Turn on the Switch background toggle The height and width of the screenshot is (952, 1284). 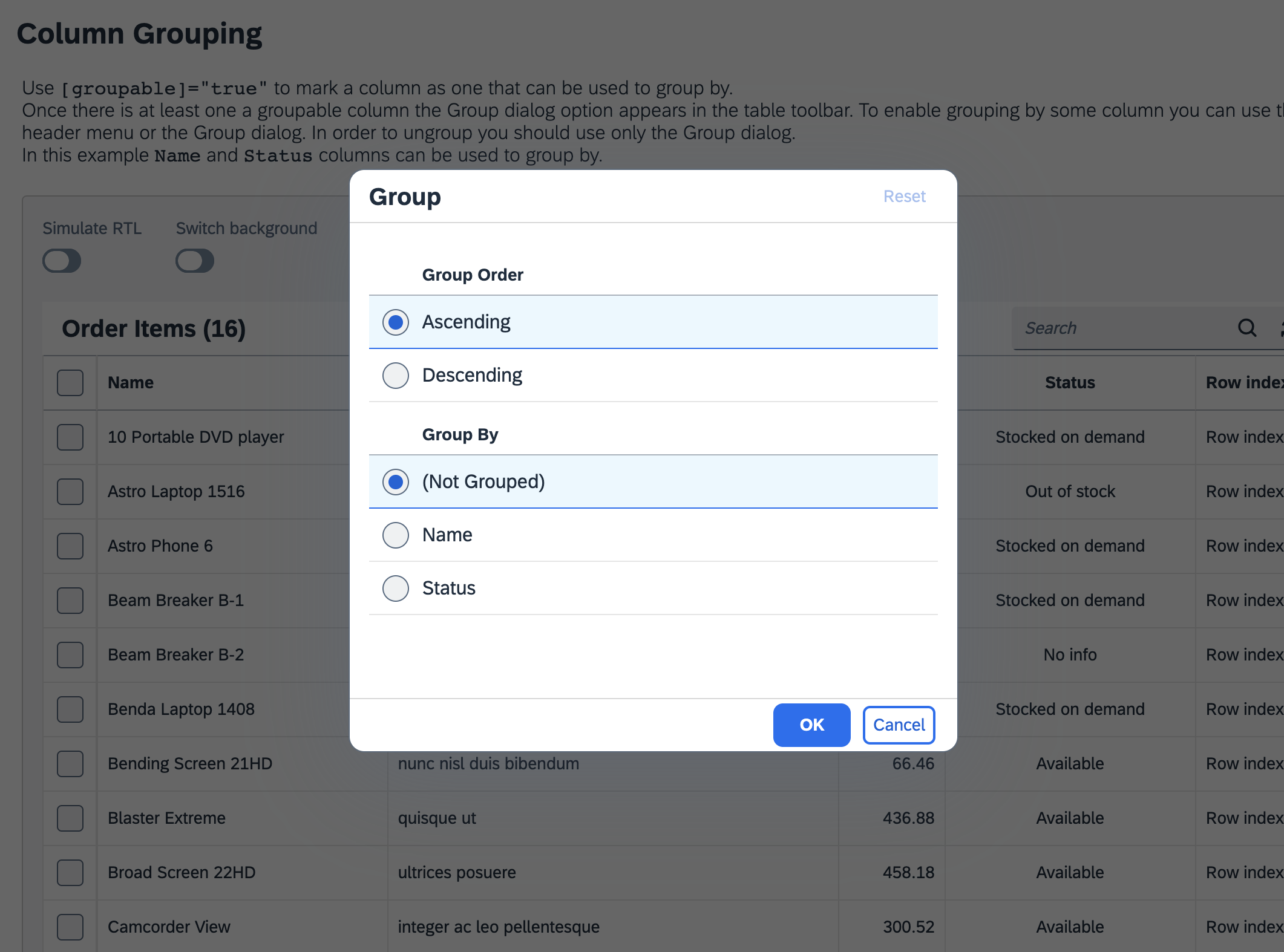tap(194, 261)
